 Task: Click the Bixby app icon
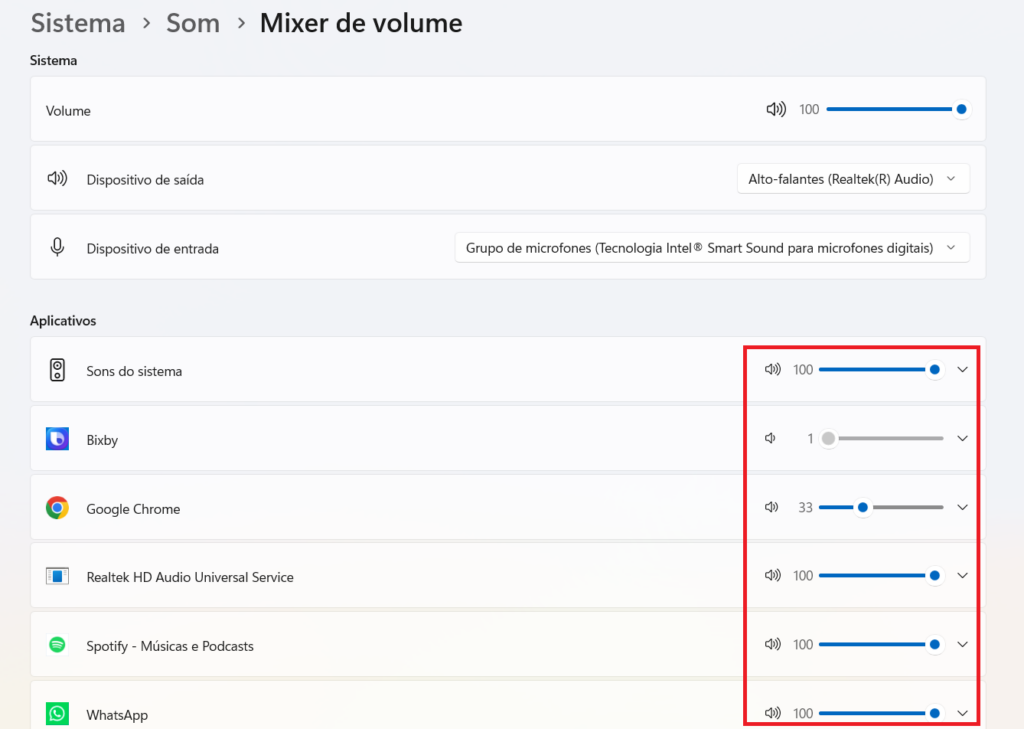[57, 439]
